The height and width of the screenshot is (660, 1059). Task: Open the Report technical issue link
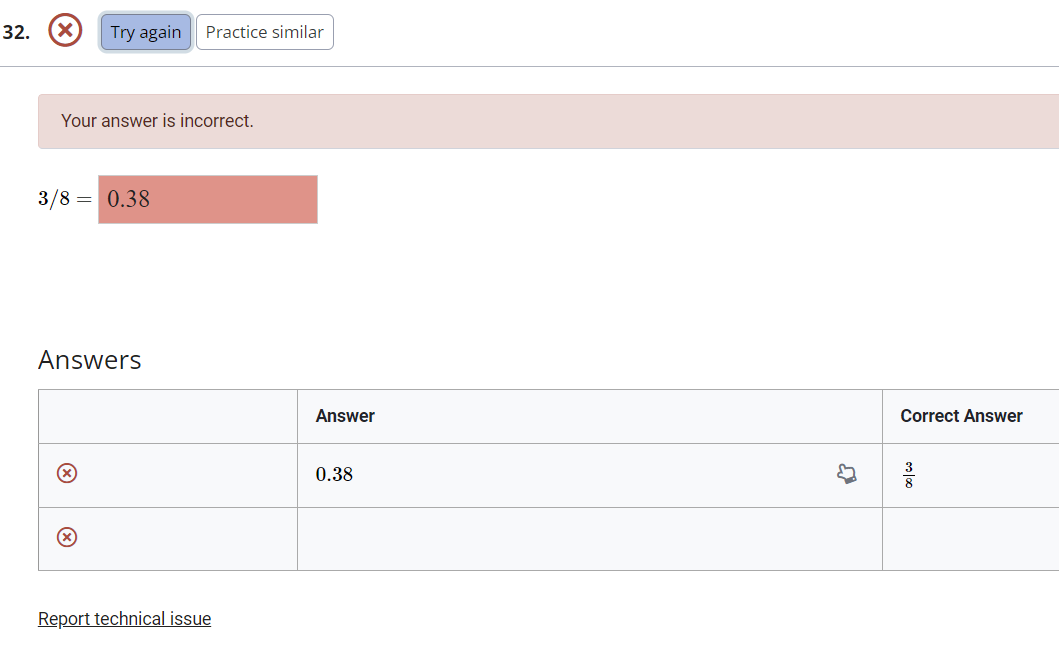click(124, 619)
